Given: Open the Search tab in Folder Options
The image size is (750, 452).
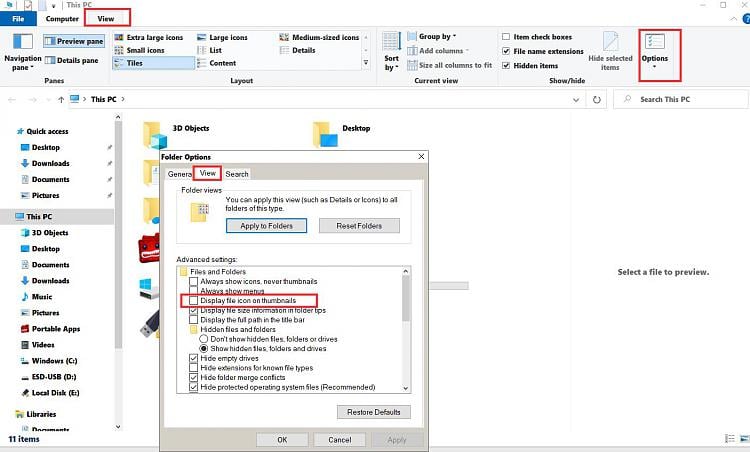Looking at the screenshot, I should (237, 174).
